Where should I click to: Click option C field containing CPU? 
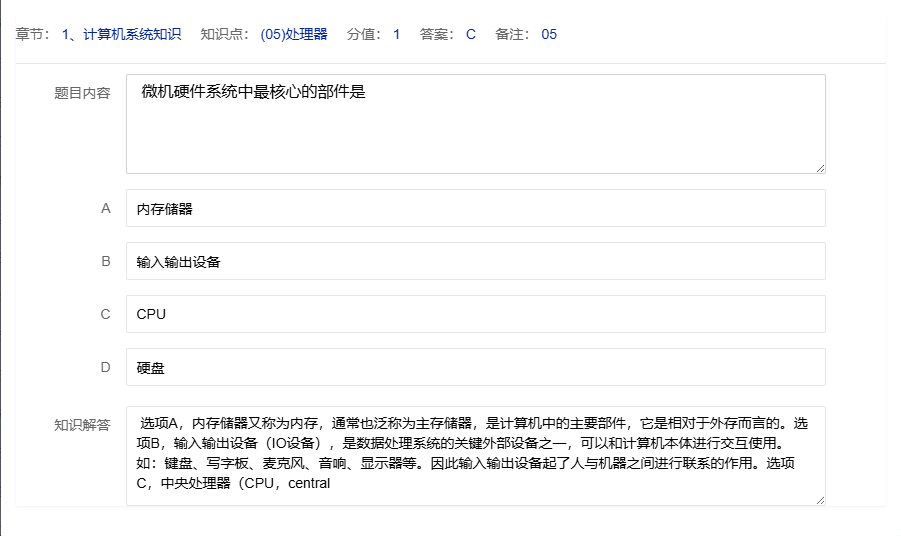tap(475, 314)
